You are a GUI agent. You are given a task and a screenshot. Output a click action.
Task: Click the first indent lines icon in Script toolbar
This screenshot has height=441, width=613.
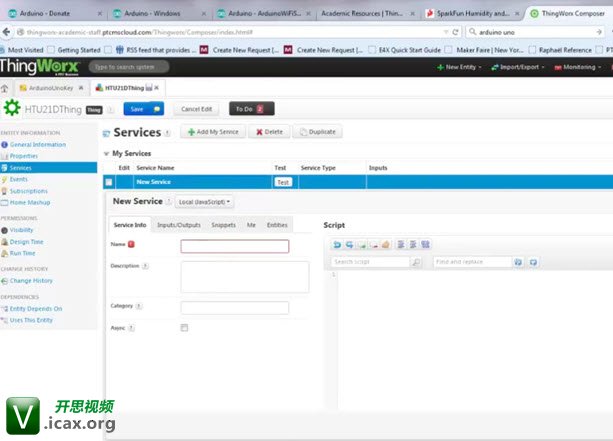(401, 245)
